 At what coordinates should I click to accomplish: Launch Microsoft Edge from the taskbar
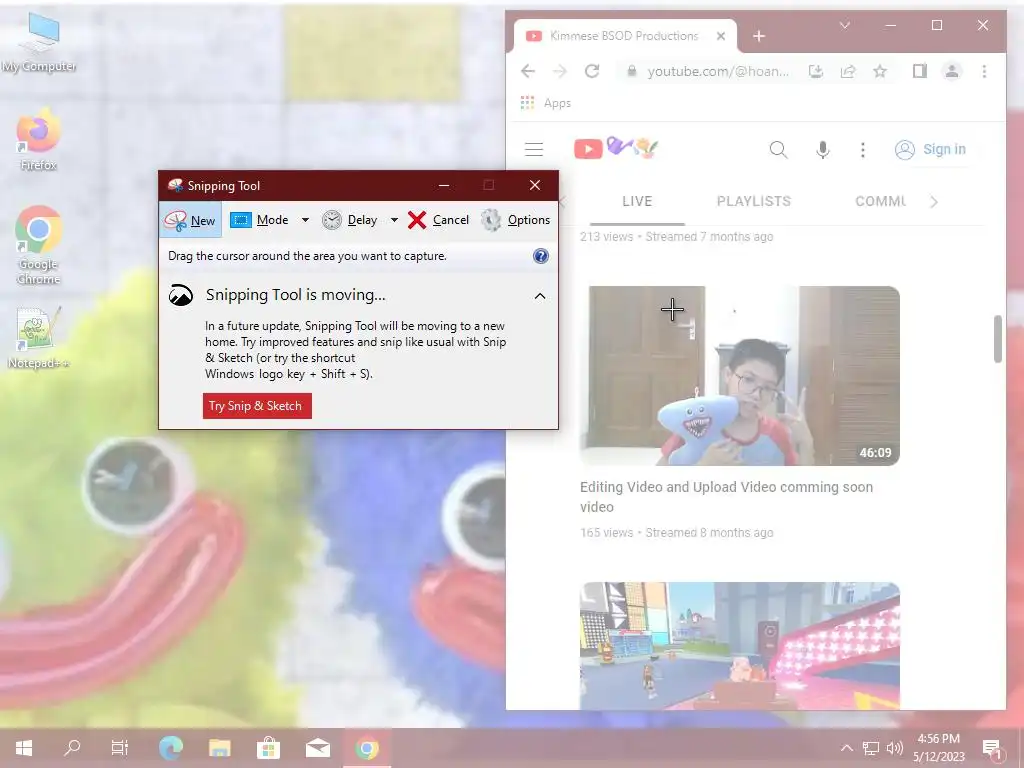pos(171,748)
